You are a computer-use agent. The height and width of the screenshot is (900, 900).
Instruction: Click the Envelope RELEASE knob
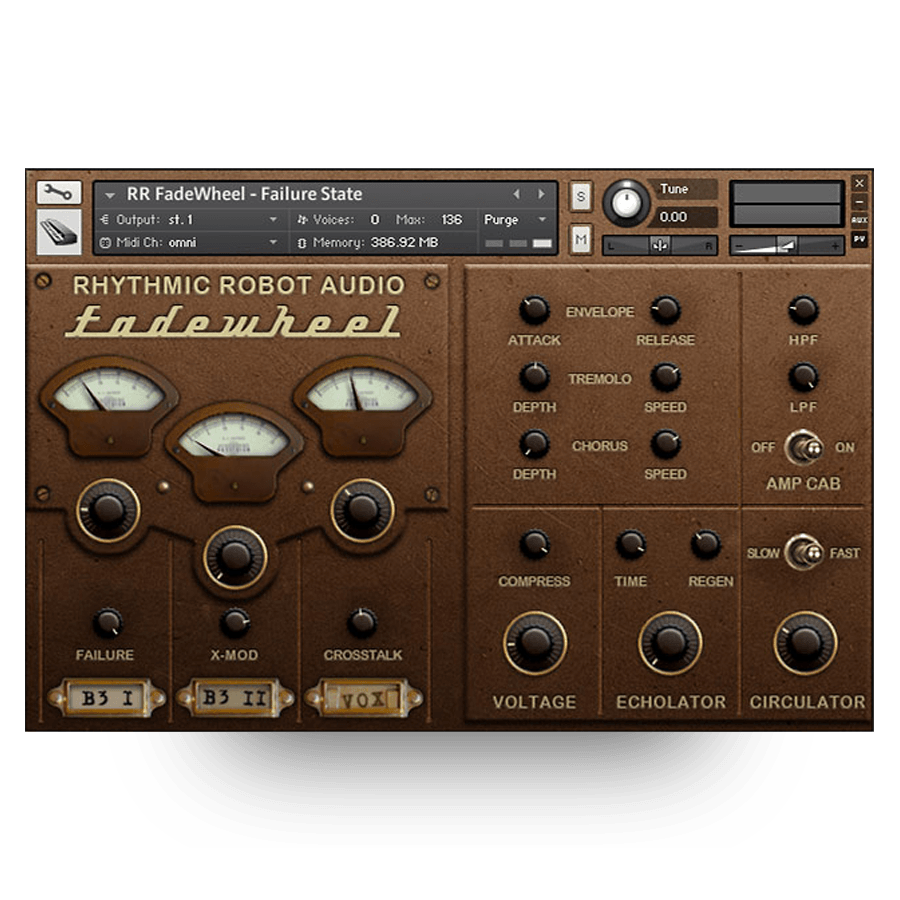[665, 309]
